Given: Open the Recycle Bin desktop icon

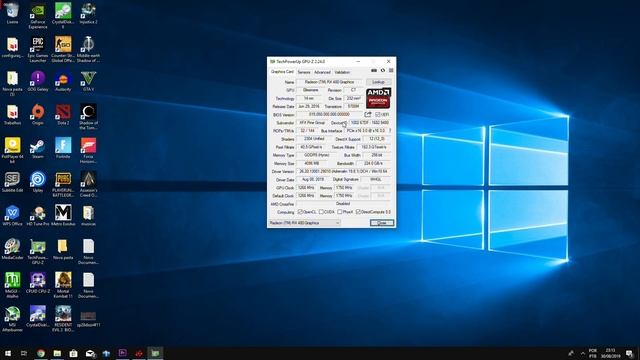Looking at the screenshot, I should point(13,13).
